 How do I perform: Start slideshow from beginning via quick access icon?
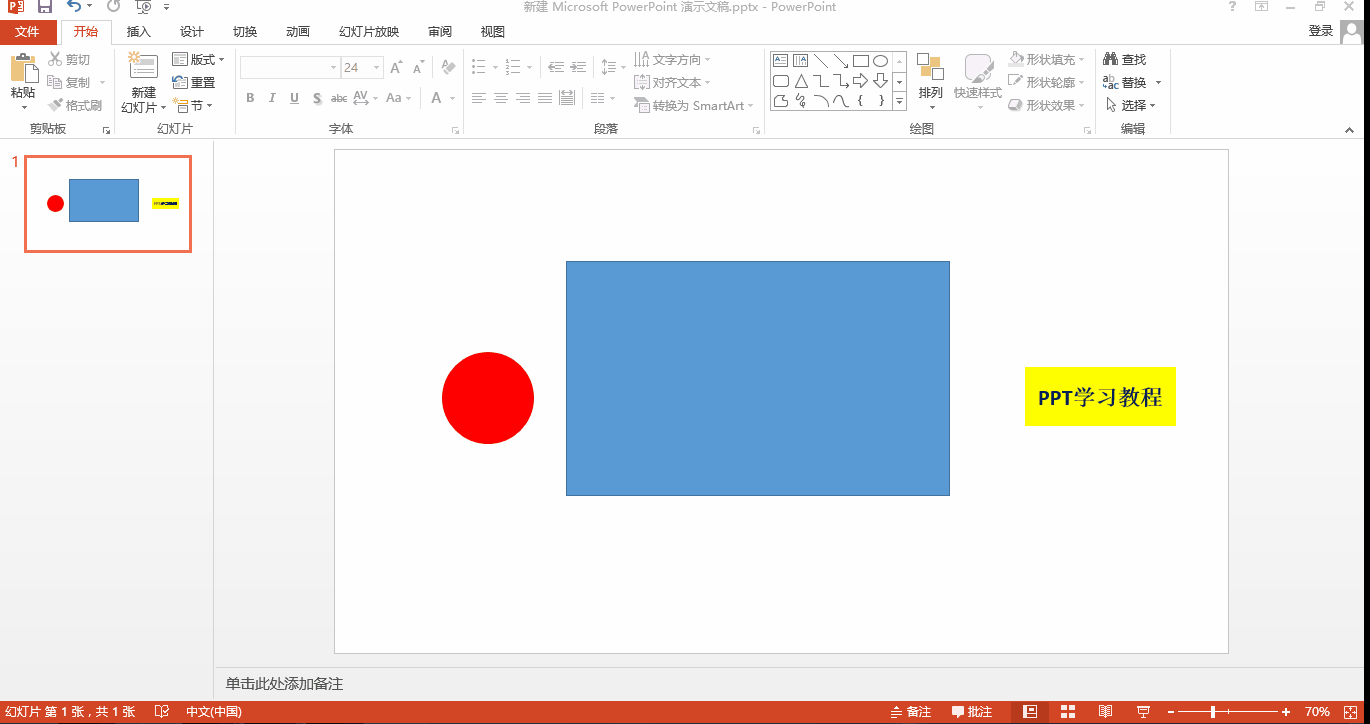tap(143, 7)
